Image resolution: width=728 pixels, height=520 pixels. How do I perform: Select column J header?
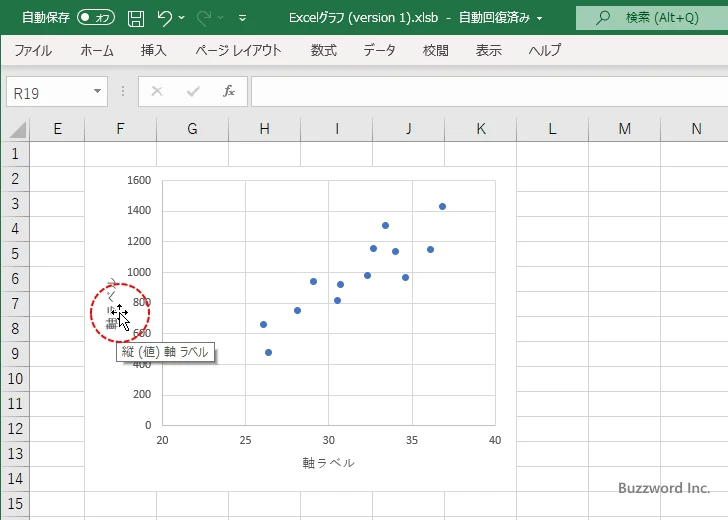tap(409, 129)
